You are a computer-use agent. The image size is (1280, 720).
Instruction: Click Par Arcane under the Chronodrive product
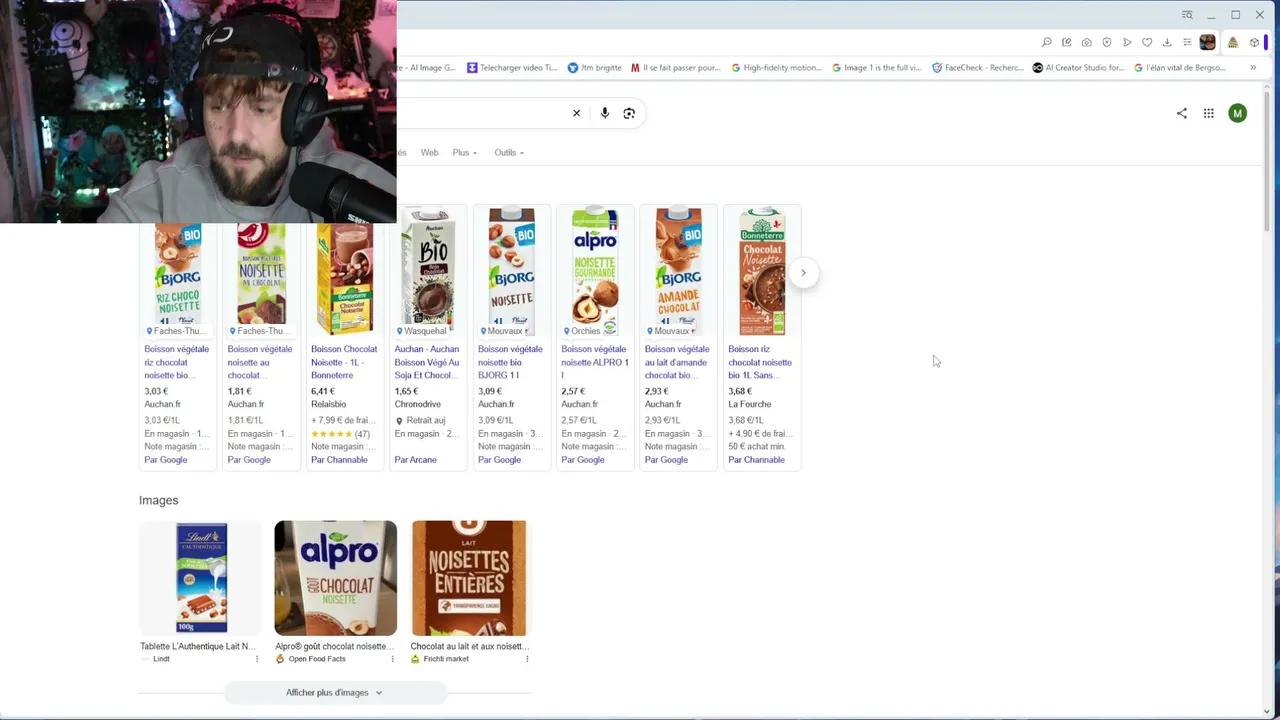415,460
